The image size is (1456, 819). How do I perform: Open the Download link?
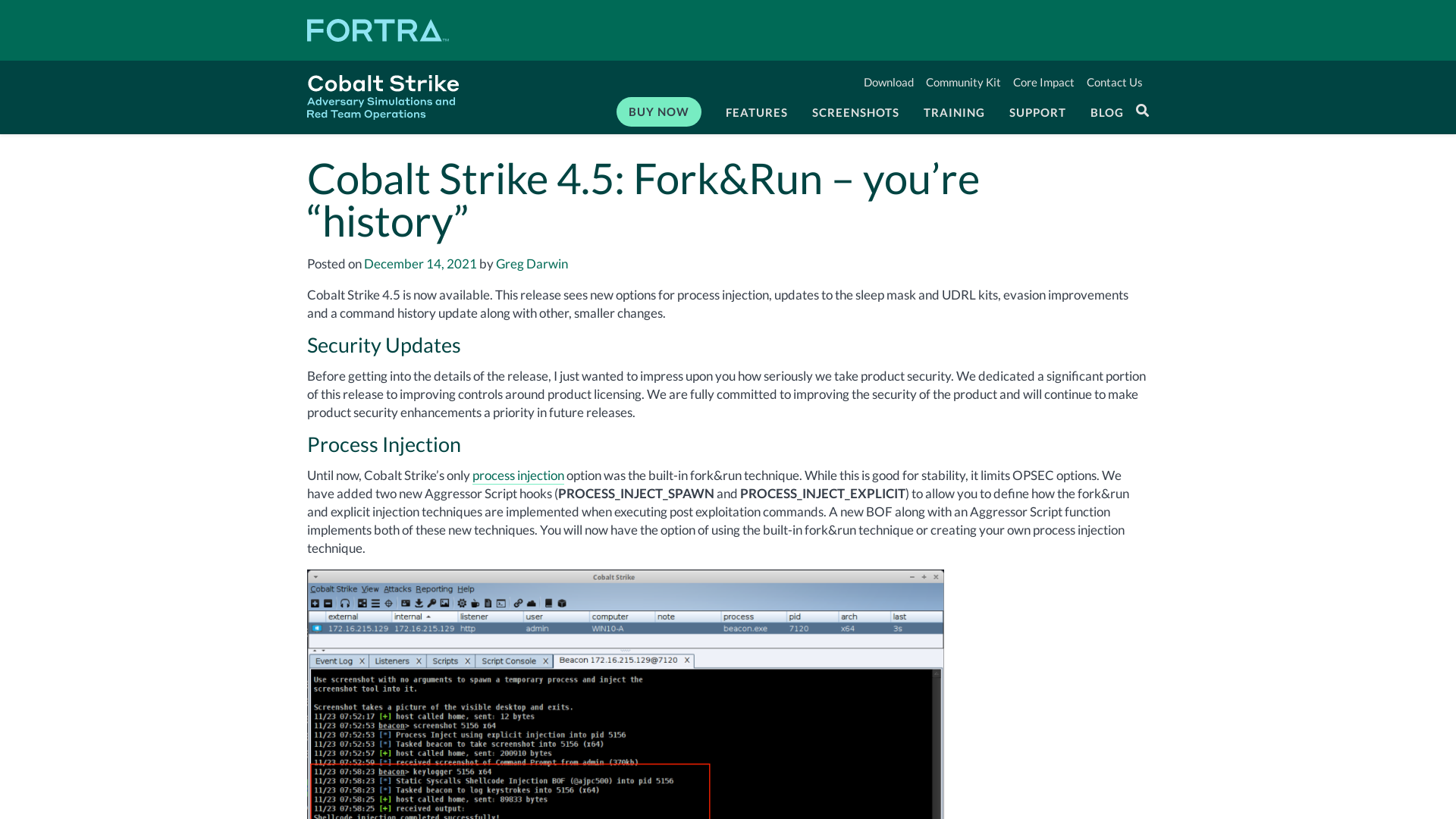tap(888, 82)
